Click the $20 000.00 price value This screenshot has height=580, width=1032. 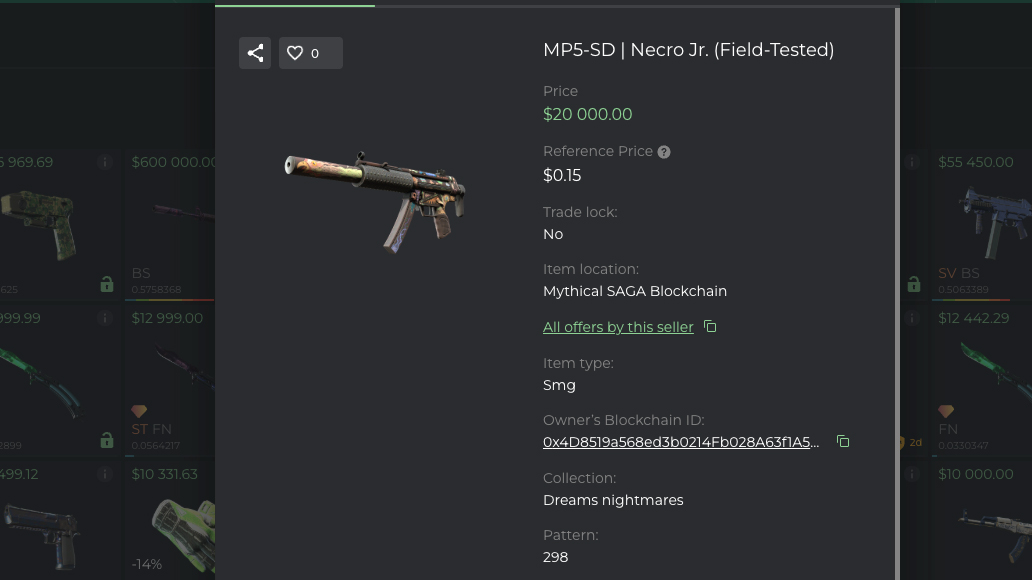(587, 114)
